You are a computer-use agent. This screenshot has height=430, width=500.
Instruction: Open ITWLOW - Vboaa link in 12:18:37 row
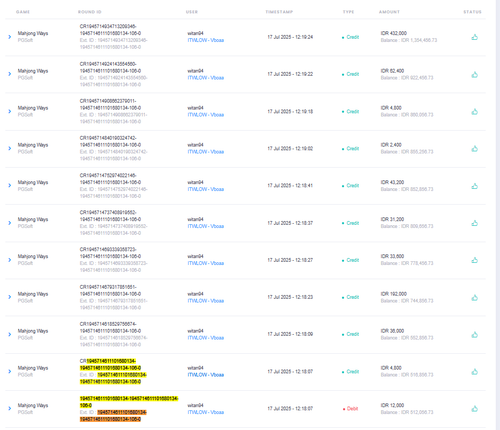pyautogui.click(x=206, y=226)
